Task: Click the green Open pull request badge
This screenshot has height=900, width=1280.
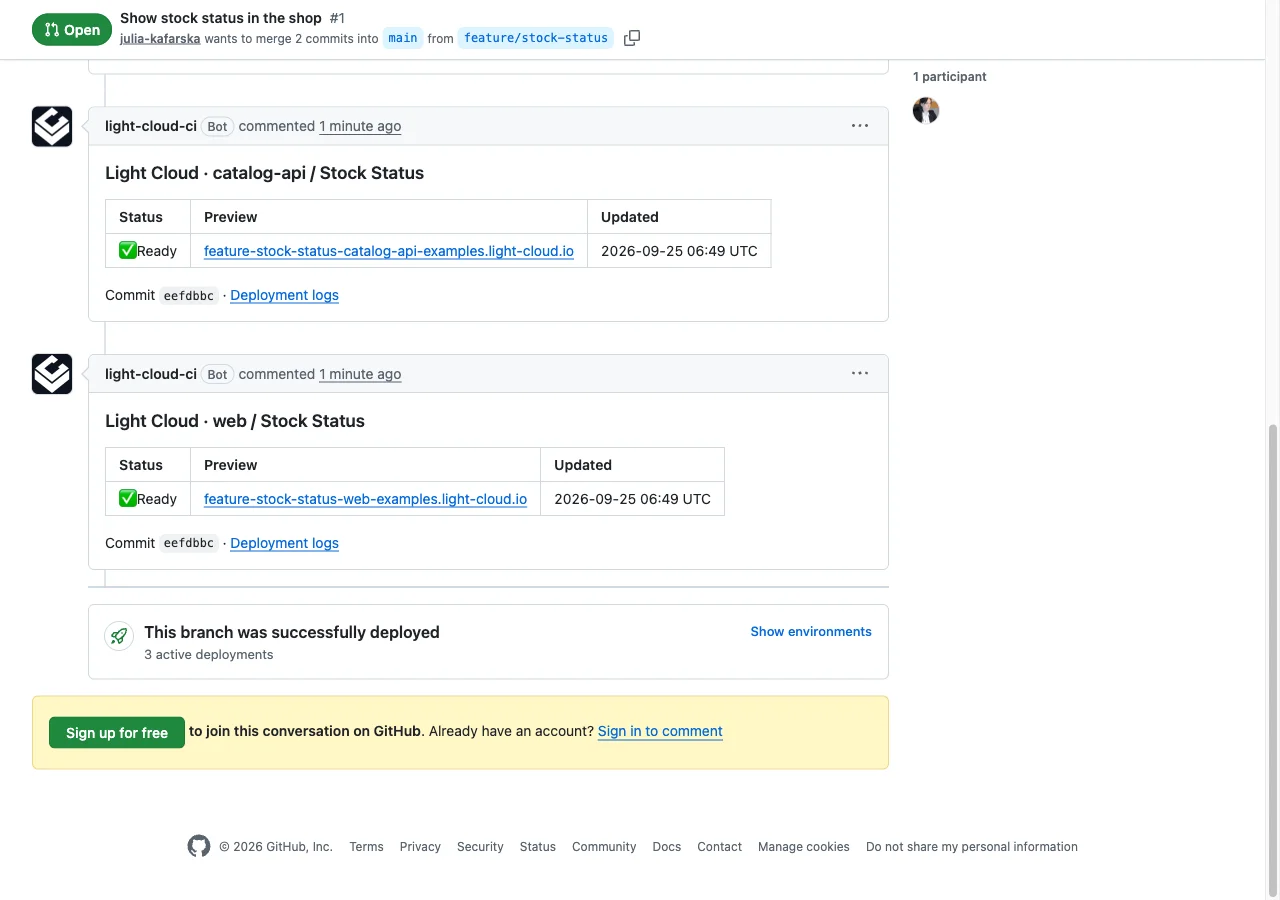Action: tap(72, 30)
